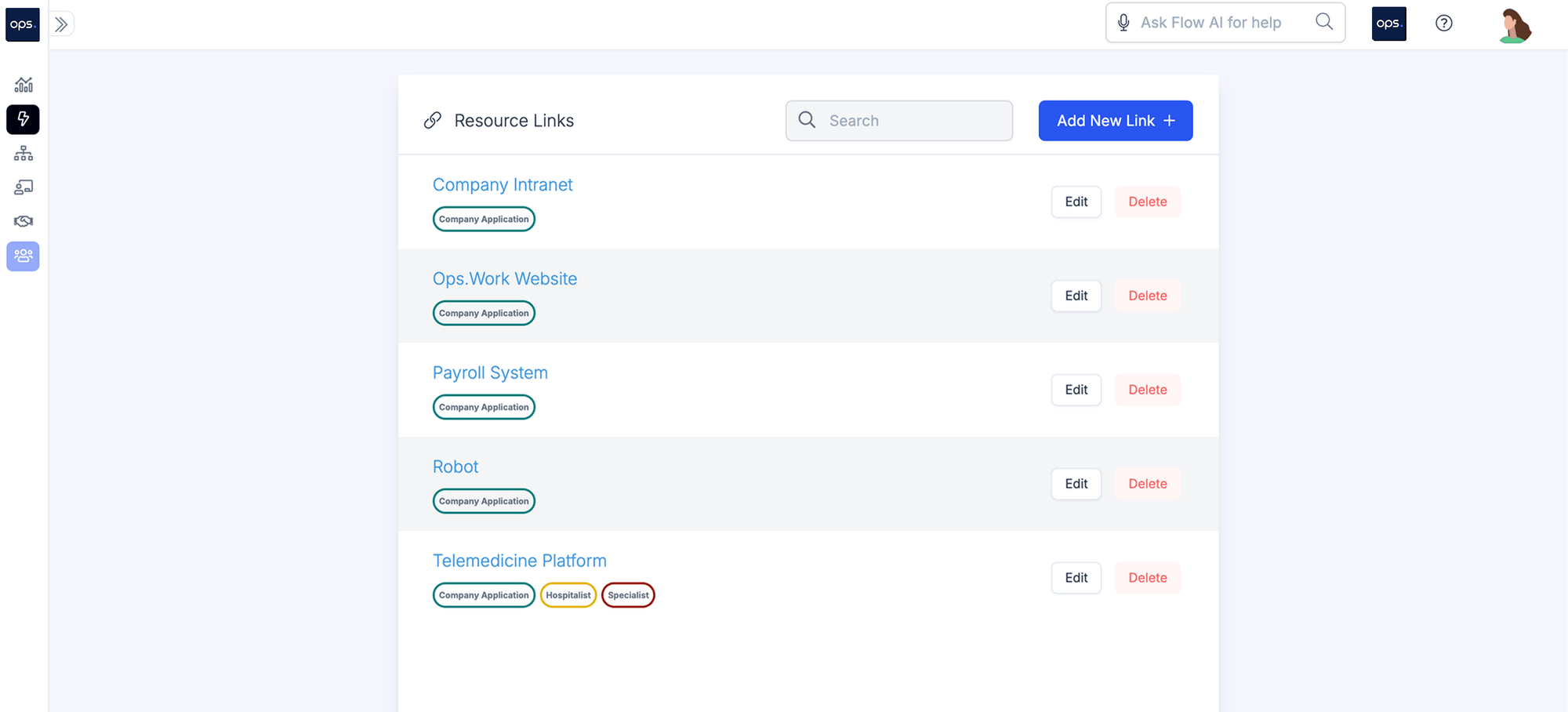Focus the Ask Flow AI for help field
The width and height of the screenshot is (1568, 712).
(x=1225, y=23)
